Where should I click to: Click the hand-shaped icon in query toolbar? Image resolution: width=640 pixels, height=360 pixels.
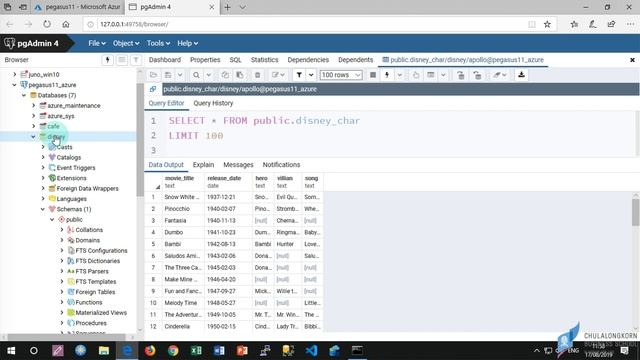[x=416, y=75]
